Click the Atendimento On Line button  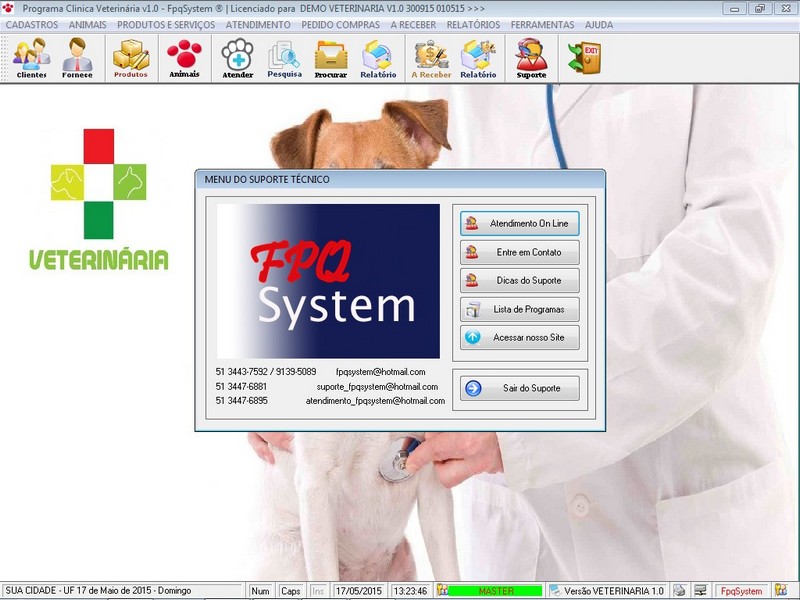click(x=519, y=223)
